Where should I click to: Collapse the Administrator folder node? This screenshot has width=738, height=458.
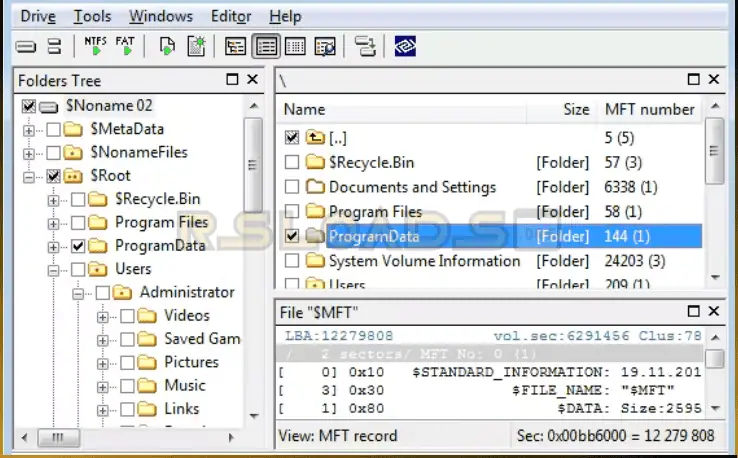tap(77, 293)
